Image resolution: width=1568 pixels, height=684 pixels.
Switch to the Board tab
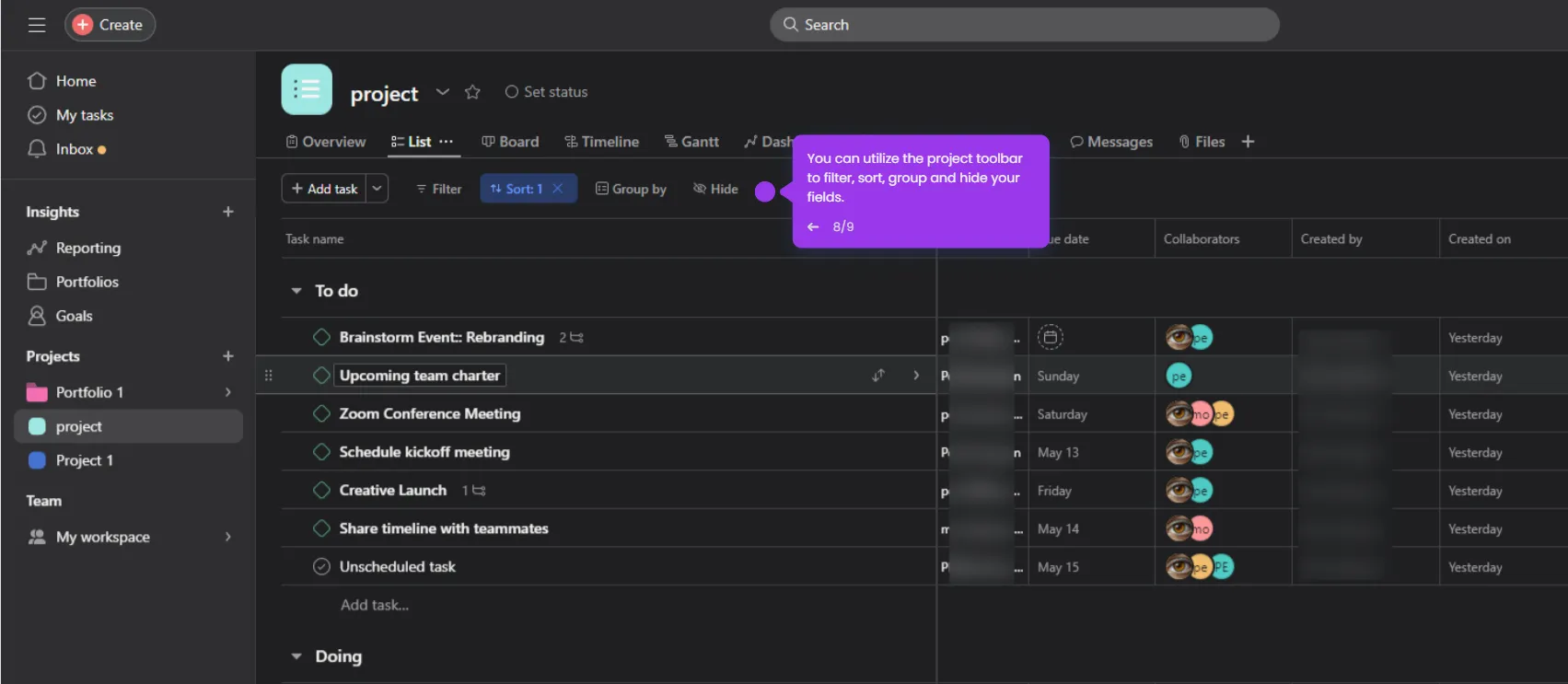(510, 142)
